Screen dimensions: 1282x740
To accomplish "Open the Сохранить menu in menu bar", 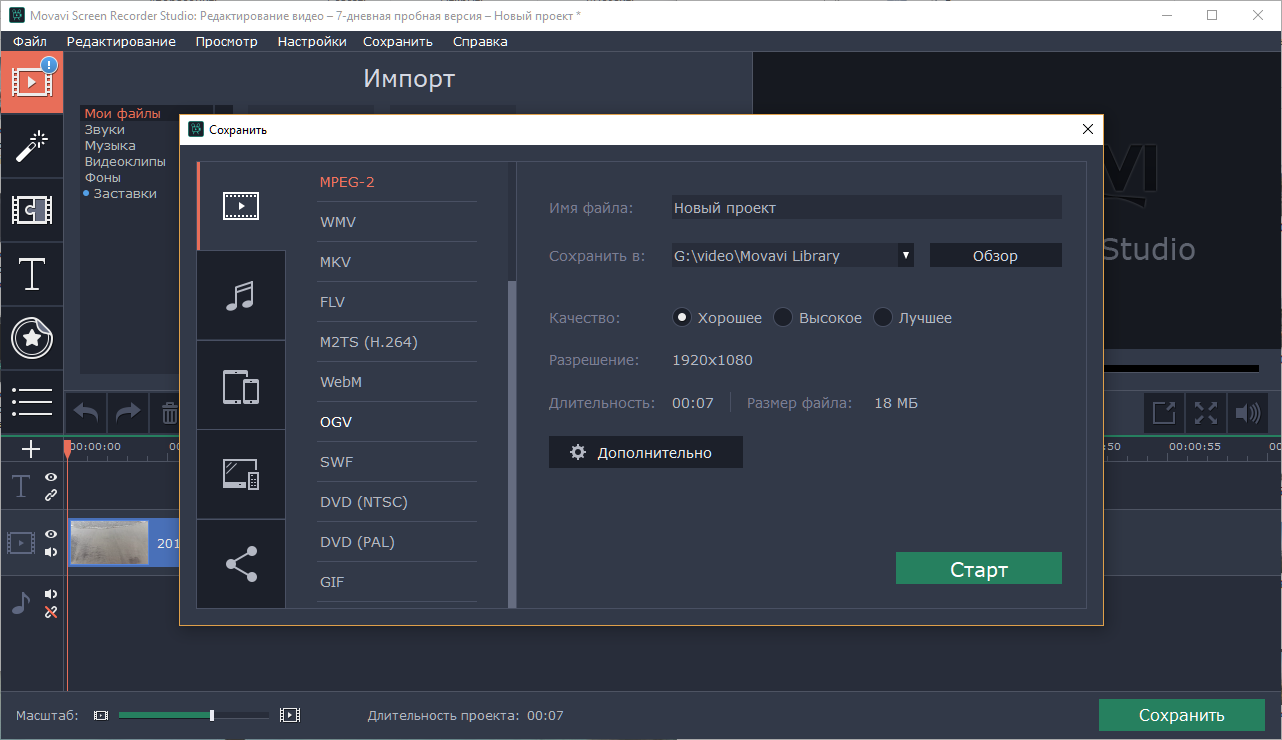I will tap(398, 41).
